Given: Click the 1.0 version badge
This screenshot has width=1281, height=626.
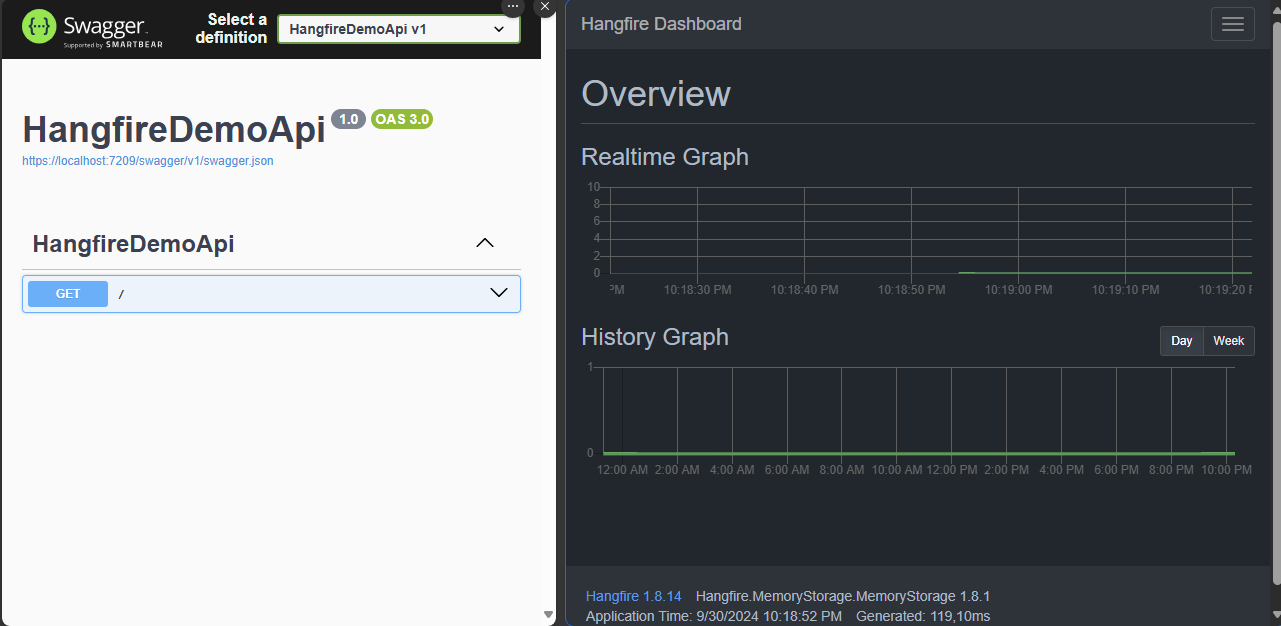Looking at the screenshot, I should pos(348,120).
